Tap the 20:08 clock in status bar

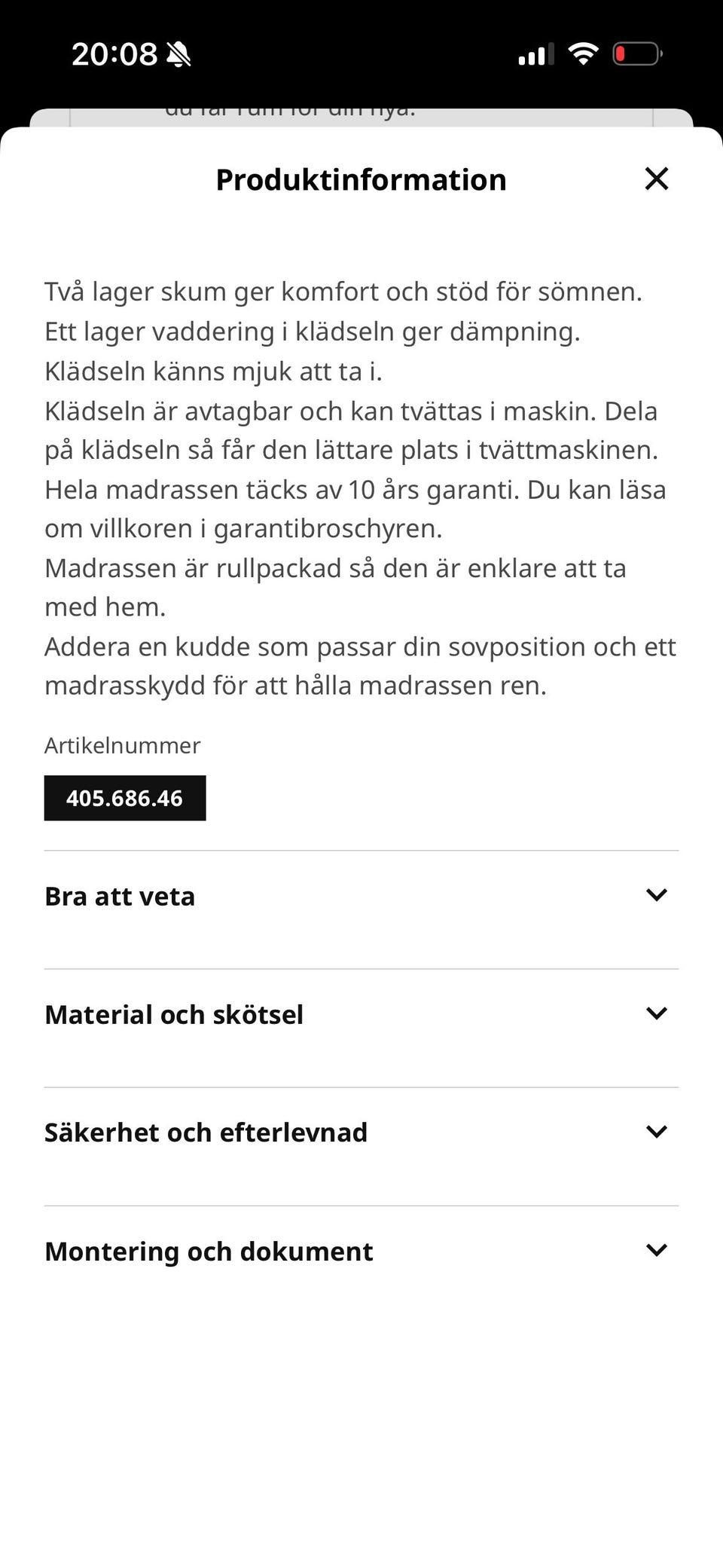(114, 54)
